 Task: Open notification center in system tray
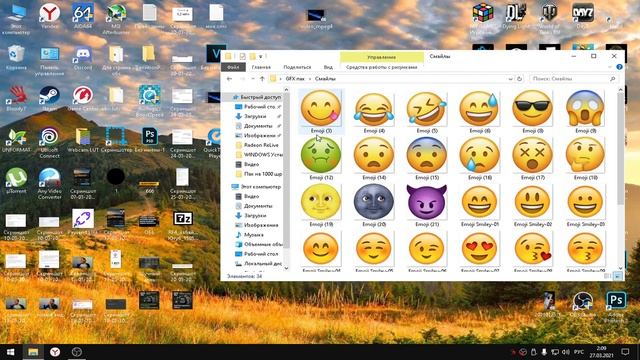(625, 352)
